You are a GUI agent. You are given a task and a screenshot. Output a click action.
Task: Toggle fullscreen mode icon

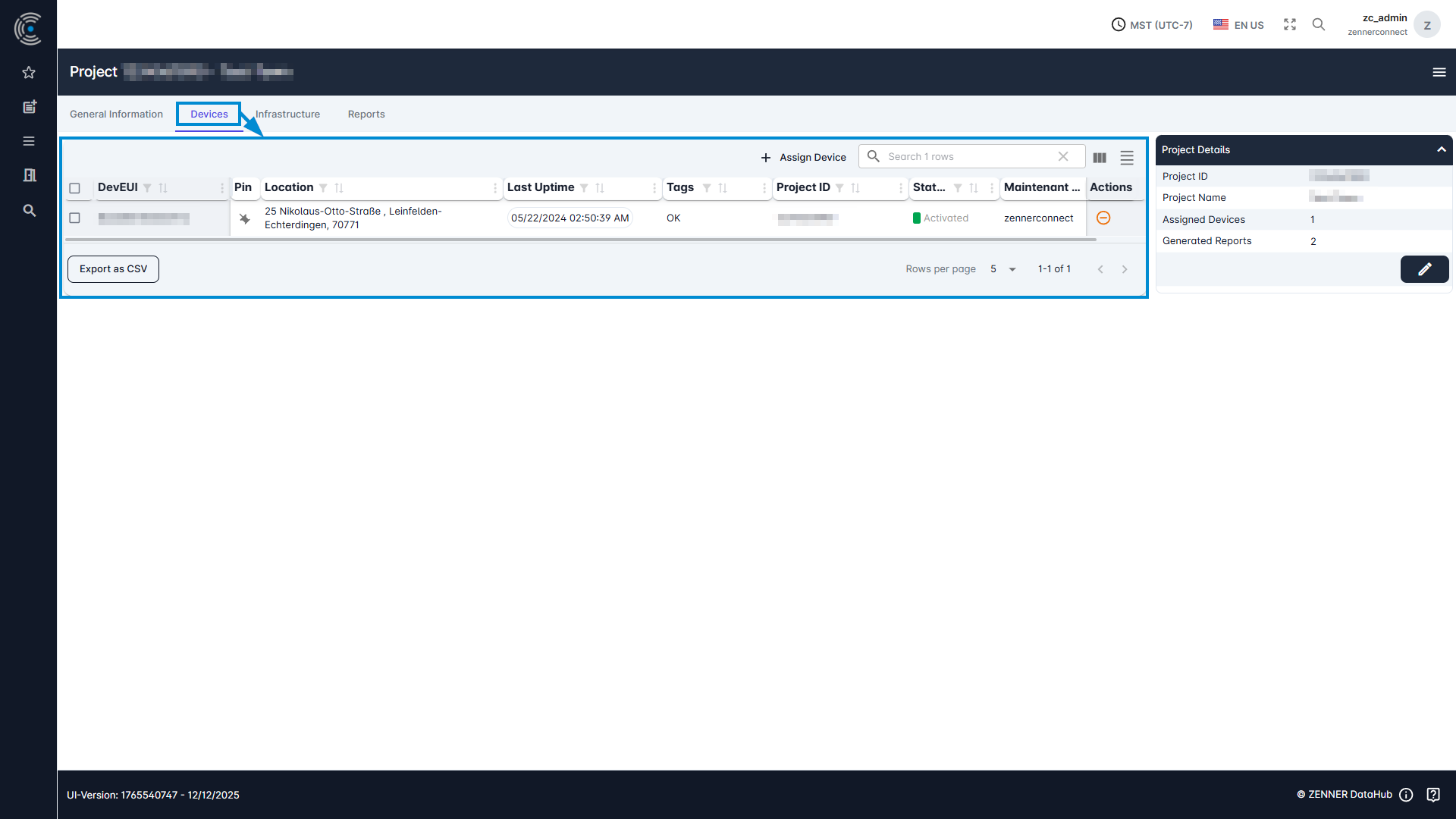point(1289,24)
